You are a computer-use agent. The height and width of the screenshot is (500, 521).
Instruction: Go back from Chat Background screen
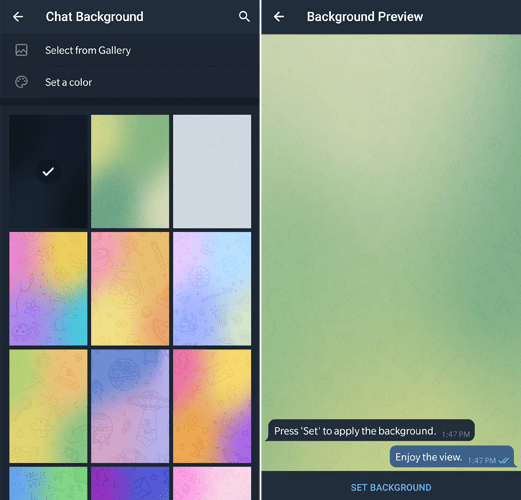(18, 16)
